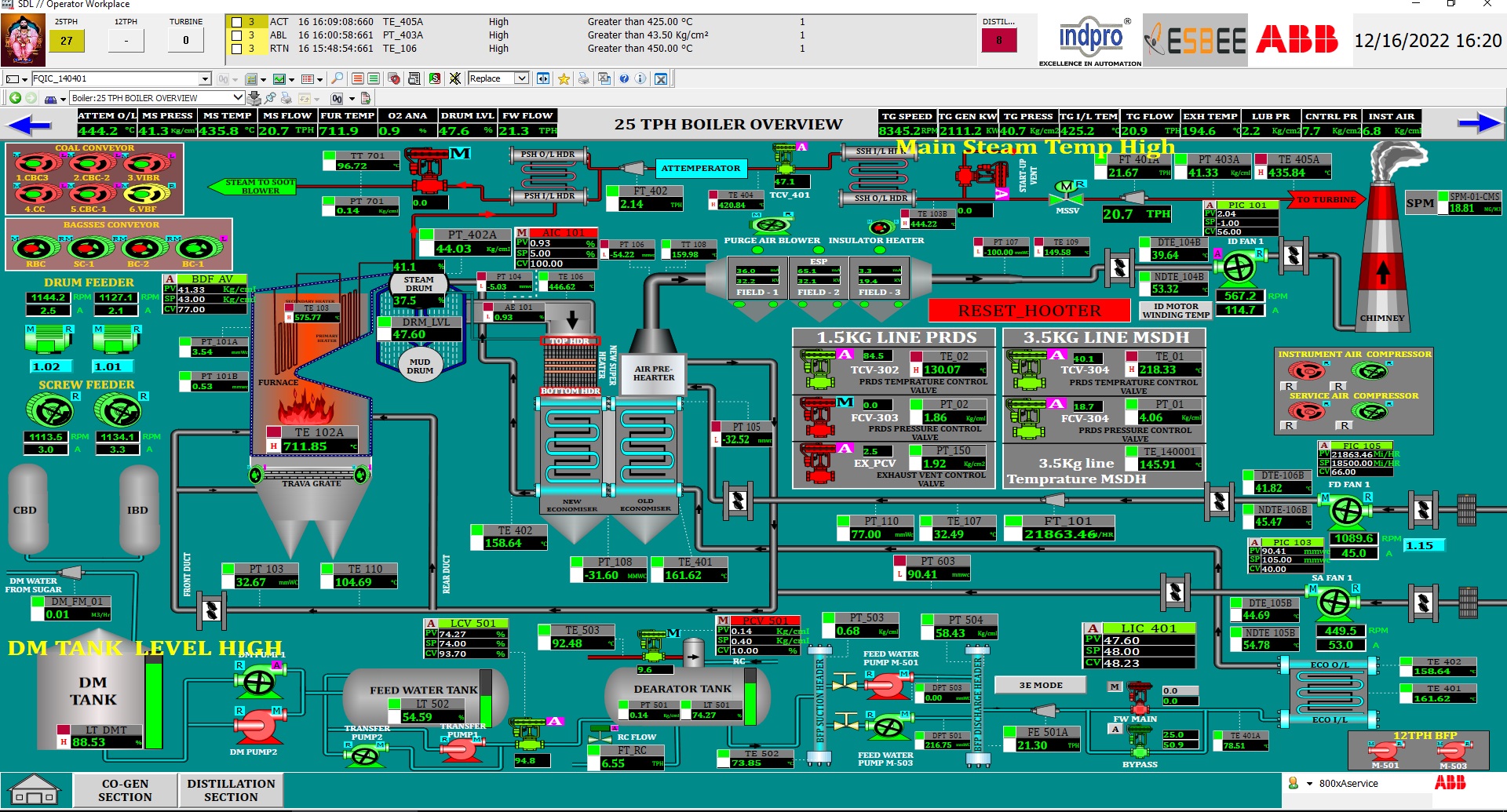1507x812 pixels.
Task: Open dropdown arrow beside blue structure icon
Action: point(62,99)
